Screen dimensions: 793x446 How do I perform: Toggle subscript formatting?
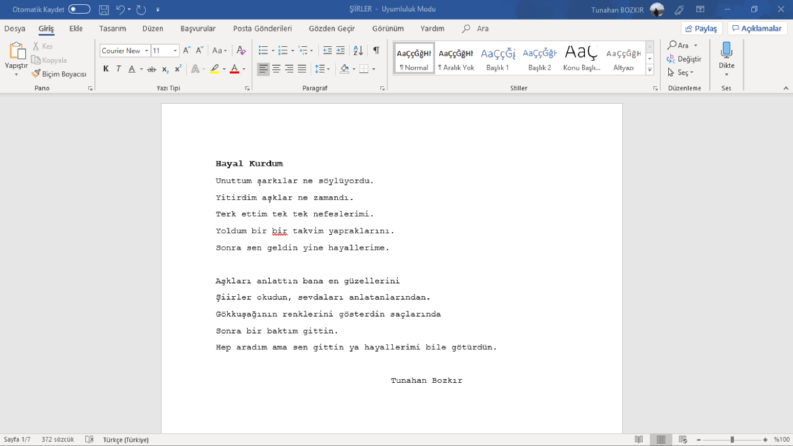(165, 69)
